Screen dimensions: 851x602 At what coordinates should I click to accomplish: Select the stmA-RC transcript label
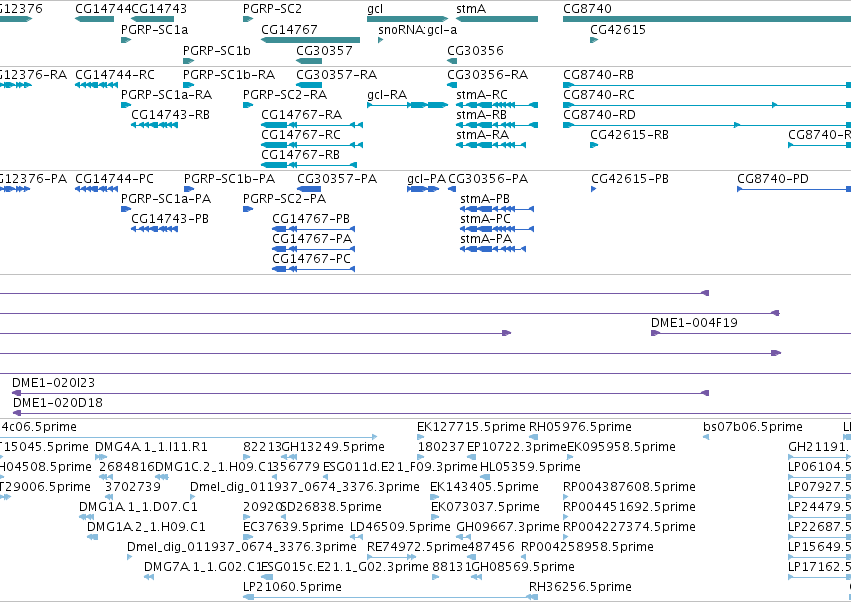[481, 94]
